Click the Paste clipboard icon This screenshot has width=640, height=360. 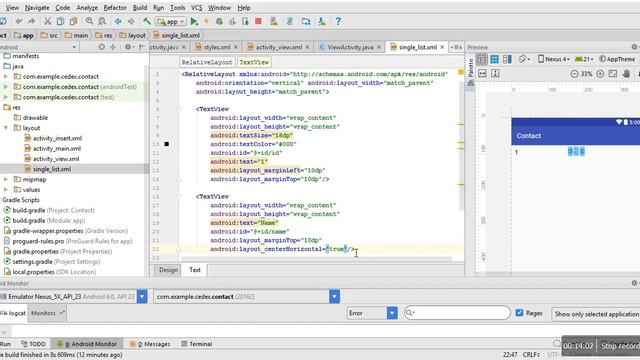73,21
